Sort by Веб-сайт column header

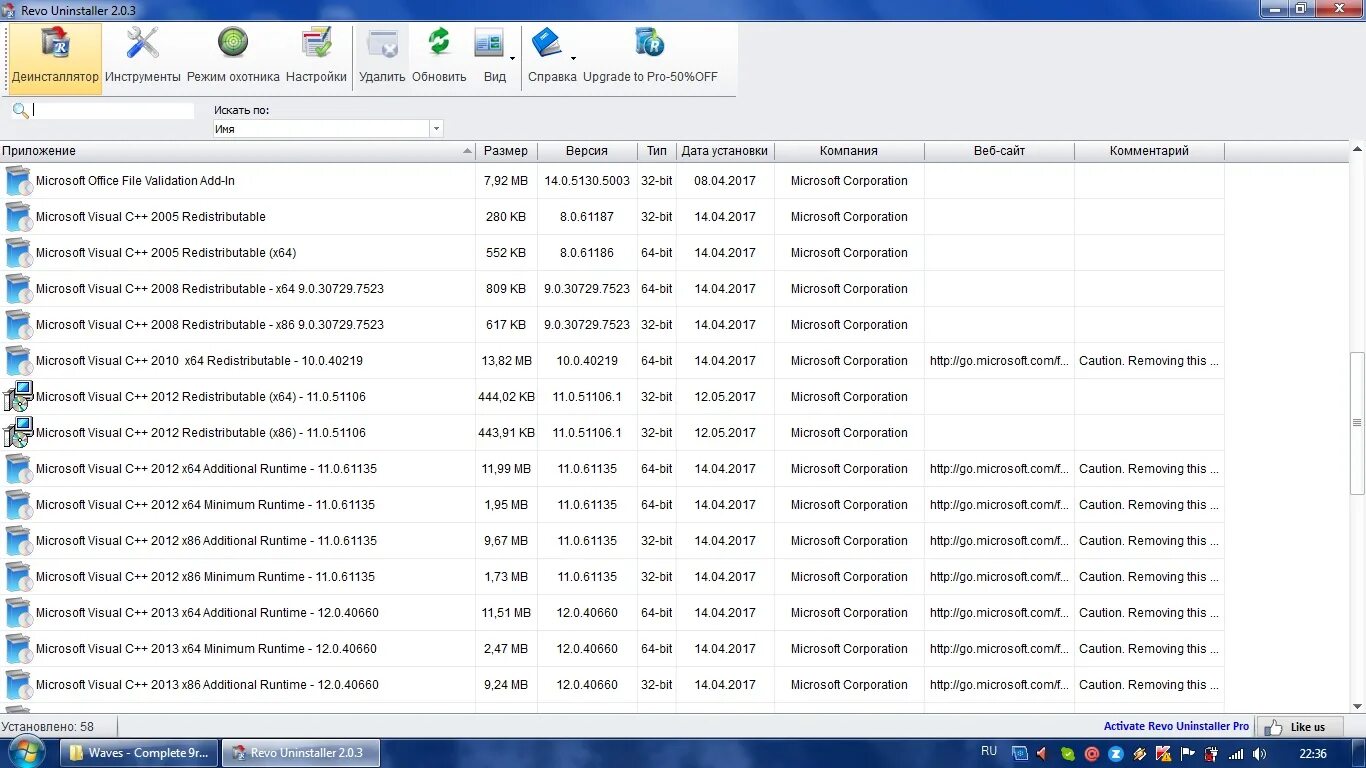coord(999,151)
